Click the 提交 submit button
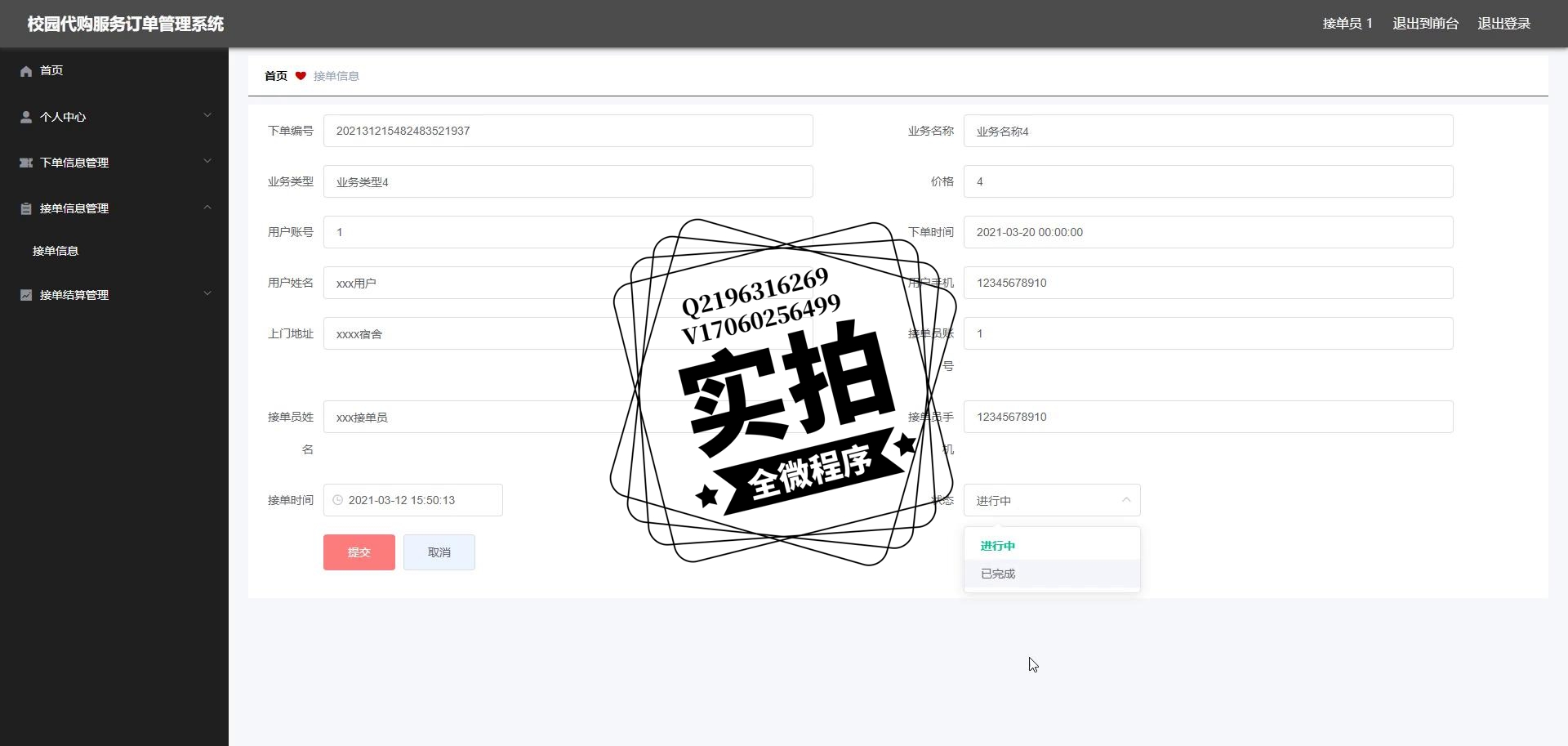Screen dimensions: 1568x746 359,552
